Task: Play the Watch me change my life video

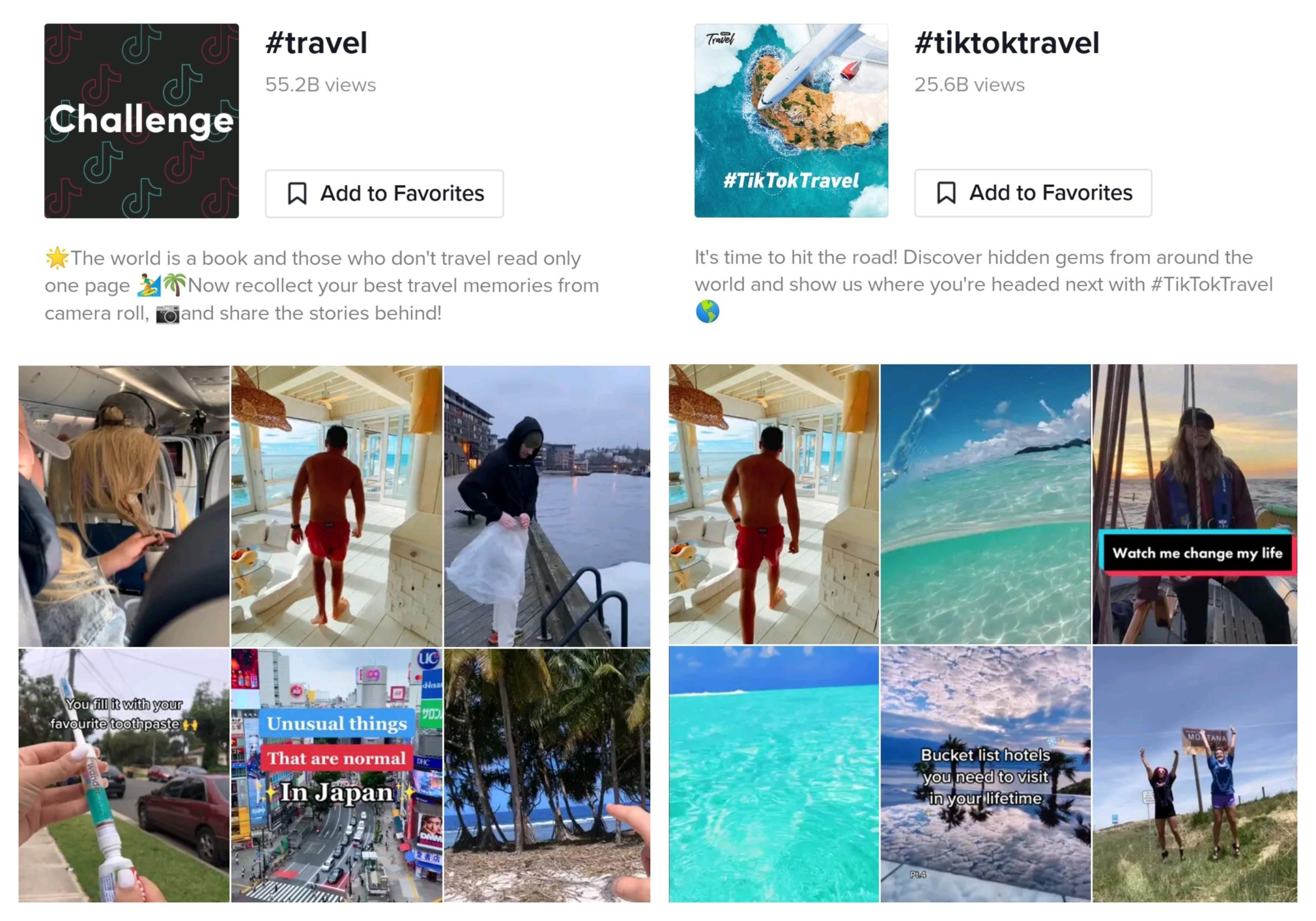Action: pyautogui.click(x=1195, y=504)
